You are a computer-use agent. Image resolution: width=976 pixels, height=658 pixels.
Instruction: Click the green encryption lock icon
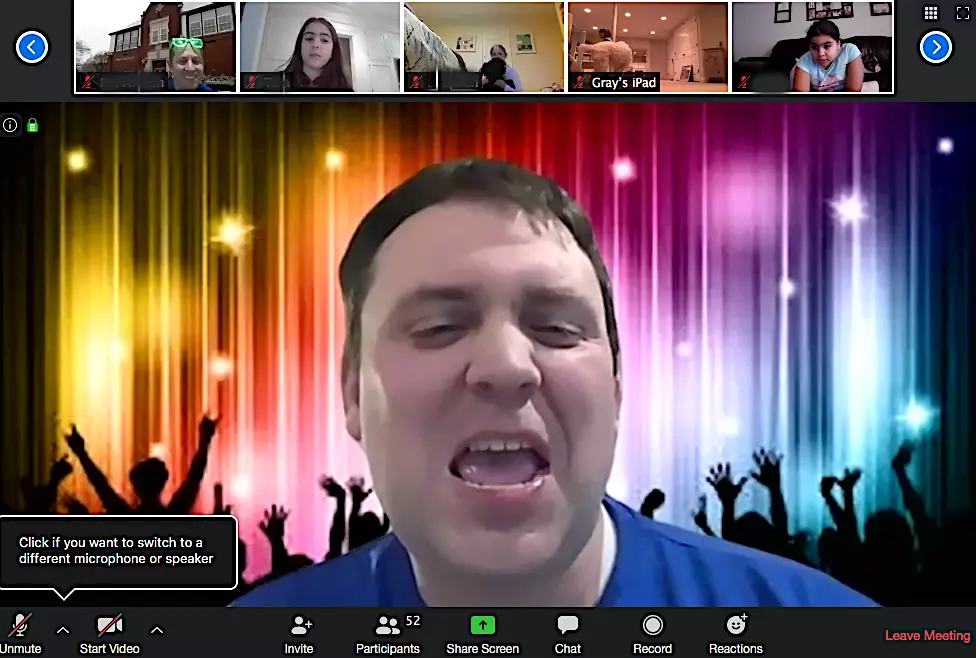point(32,125)
